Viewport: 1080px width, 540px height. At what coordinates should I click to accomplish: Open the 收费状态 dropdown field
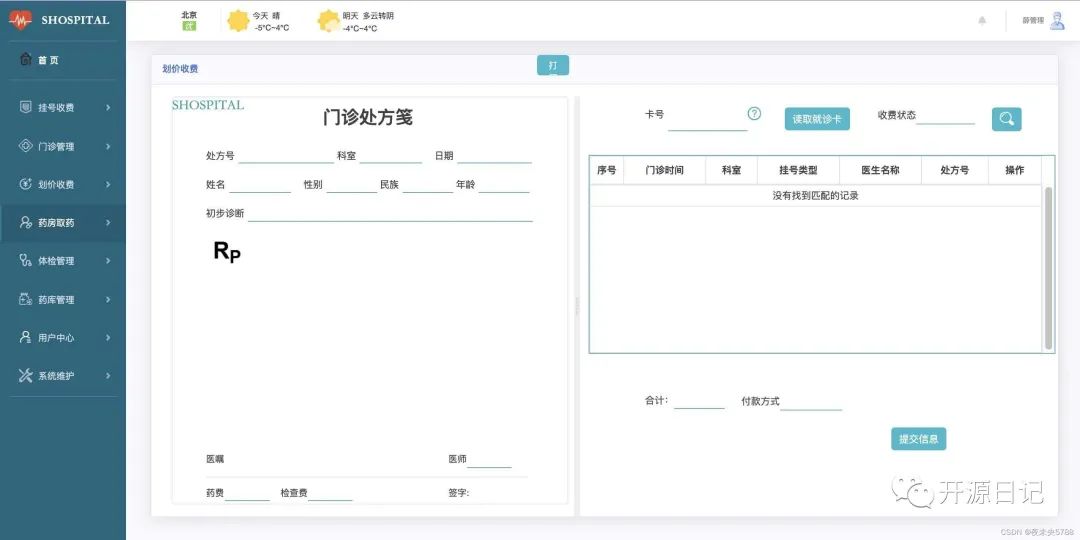click(946, 116)
